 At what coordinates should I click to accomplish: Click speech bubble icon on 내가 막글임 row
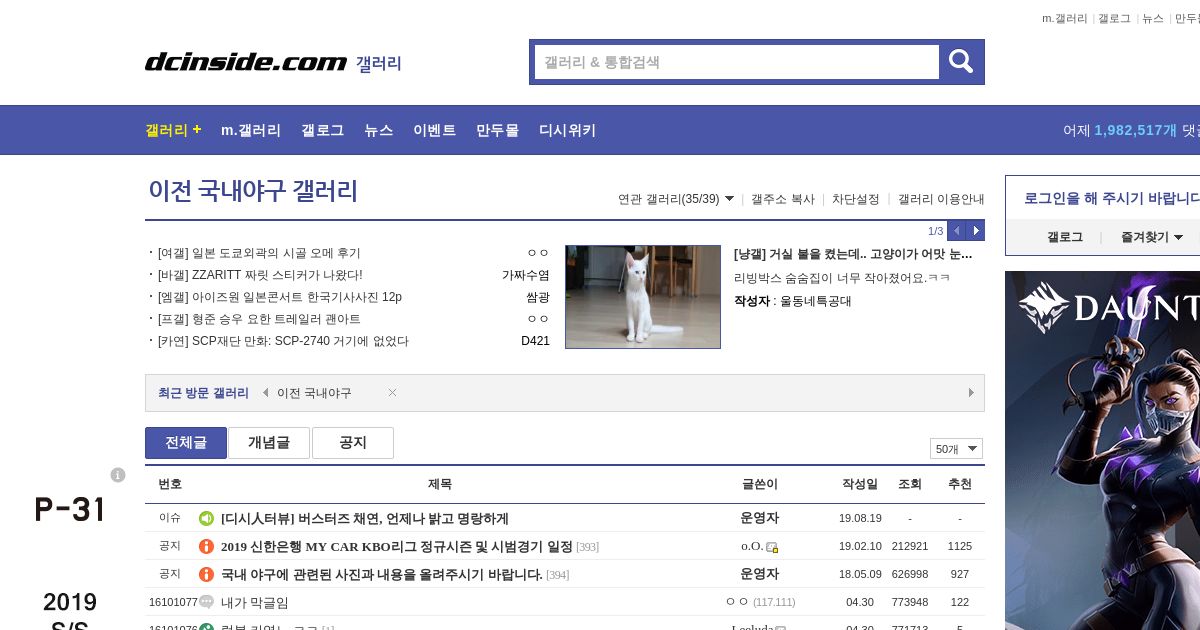(206, 602)
